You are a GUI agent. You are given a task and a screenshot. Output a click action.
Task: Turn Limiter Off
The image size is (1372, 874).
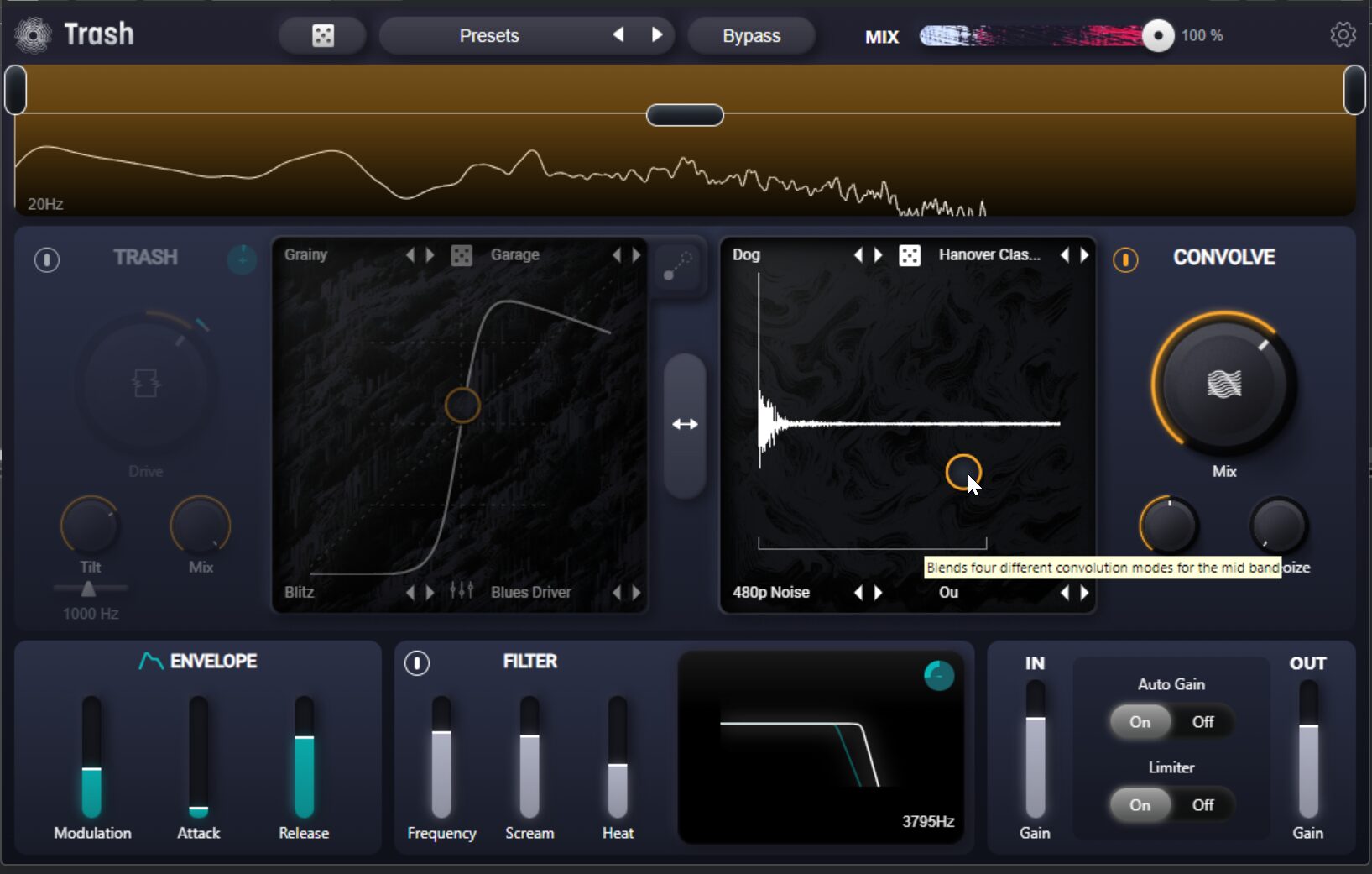click(1203, 805)
